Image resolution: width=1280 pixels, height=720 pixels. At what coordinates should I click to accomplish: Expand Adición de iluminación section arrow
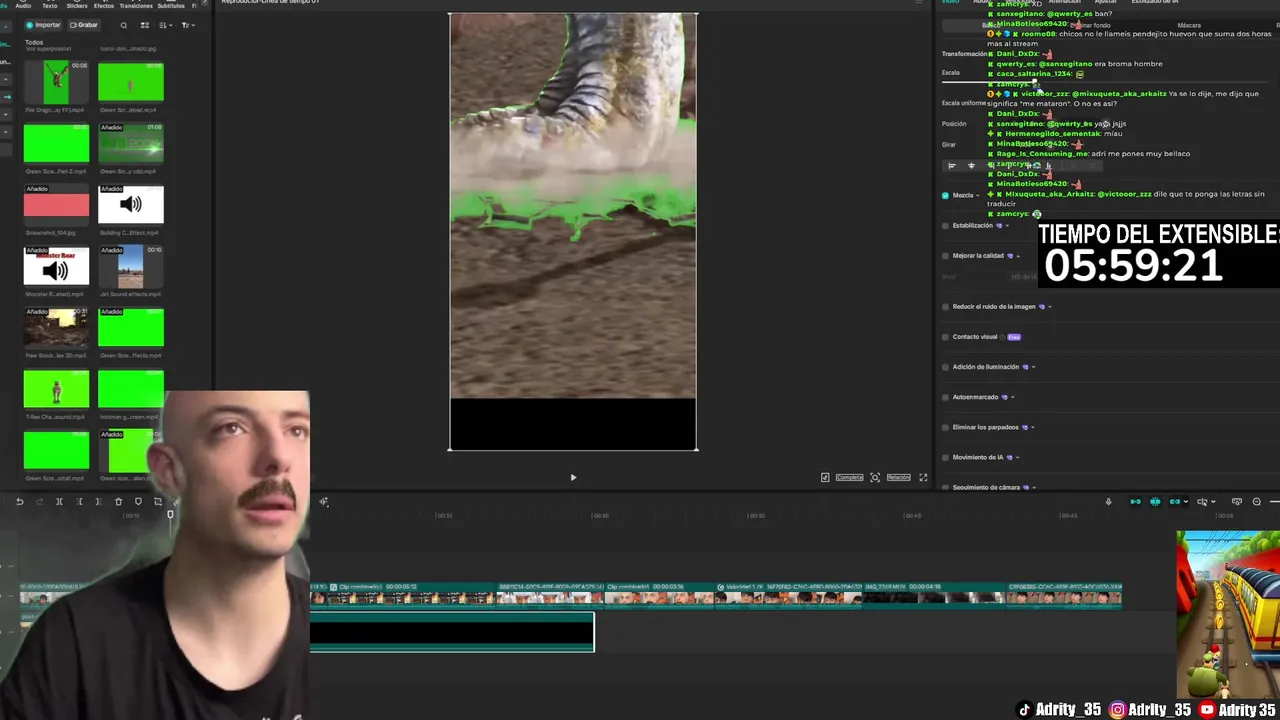pos(1033,367)
